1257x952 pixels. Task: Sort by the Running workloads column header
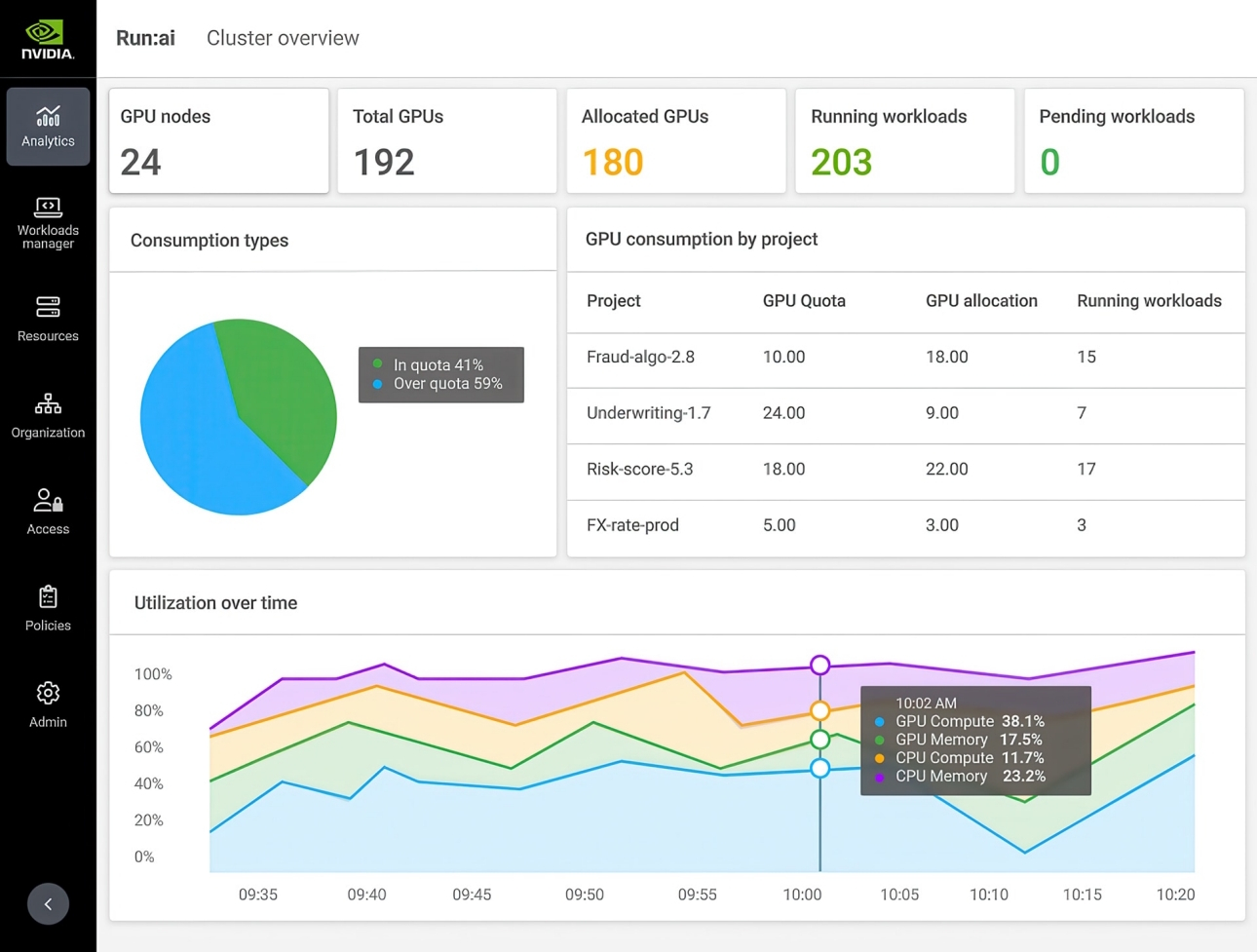point(1148,301)
